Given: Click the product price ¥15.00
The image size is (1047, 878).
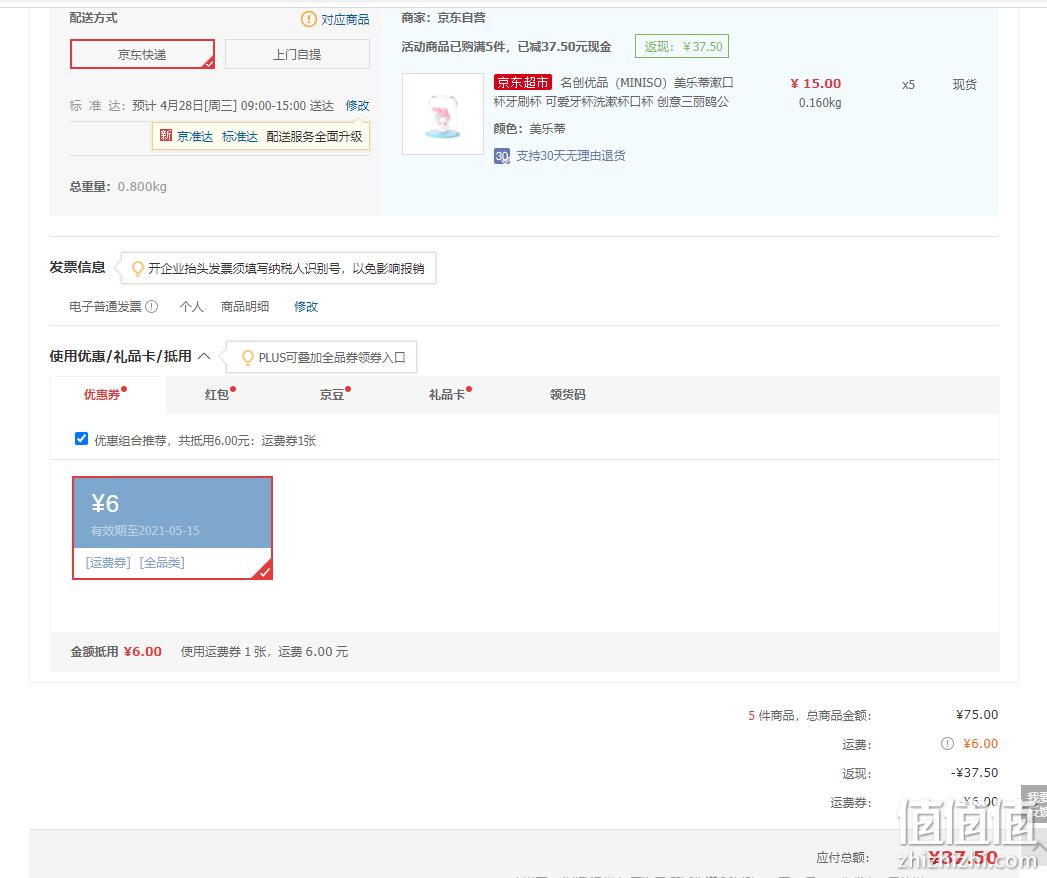Looking at the screenshot, I should (x=815, y=83).
